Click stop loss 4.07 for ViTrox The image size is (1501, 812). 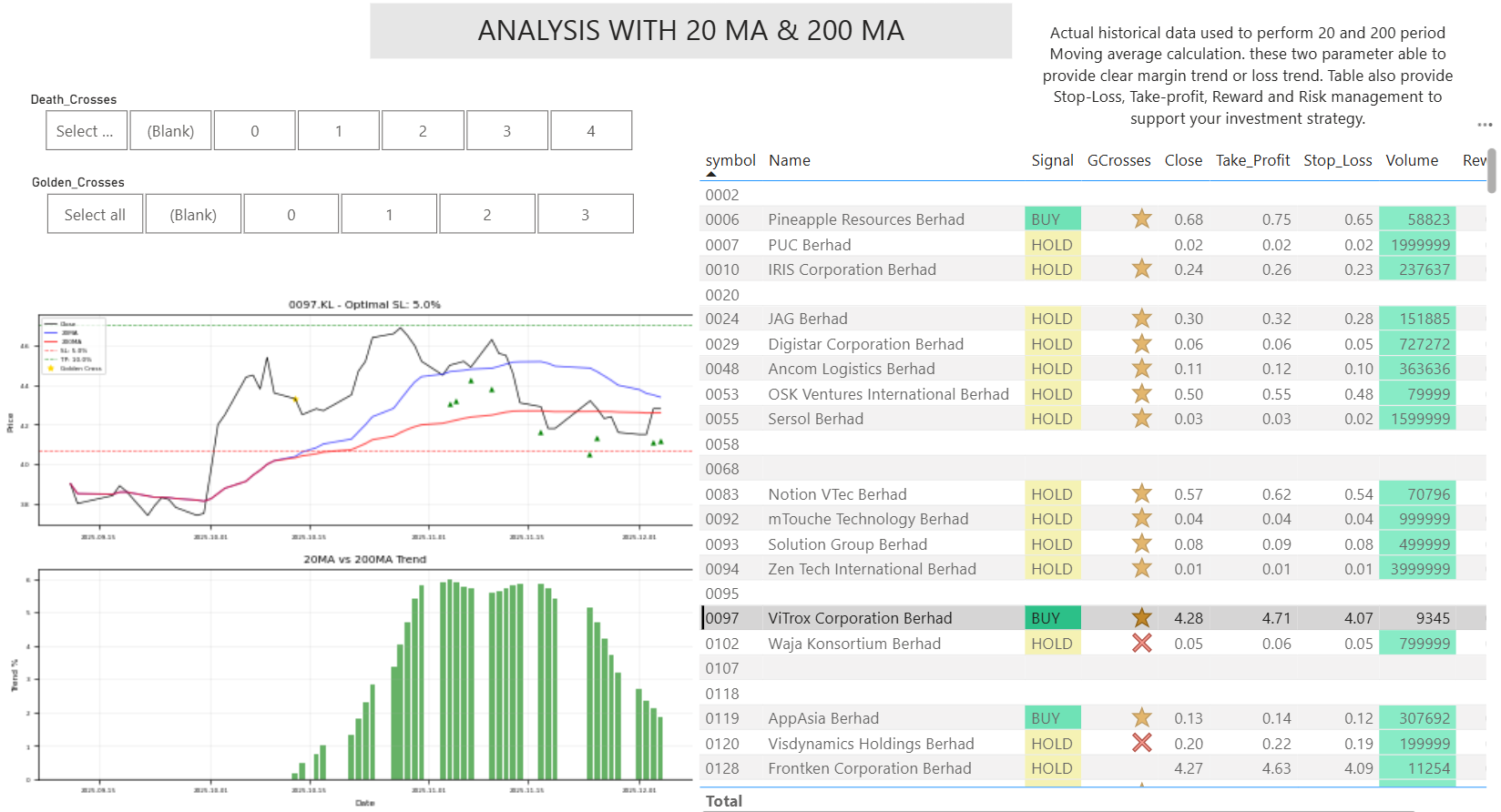click(x=1358, y=618)
